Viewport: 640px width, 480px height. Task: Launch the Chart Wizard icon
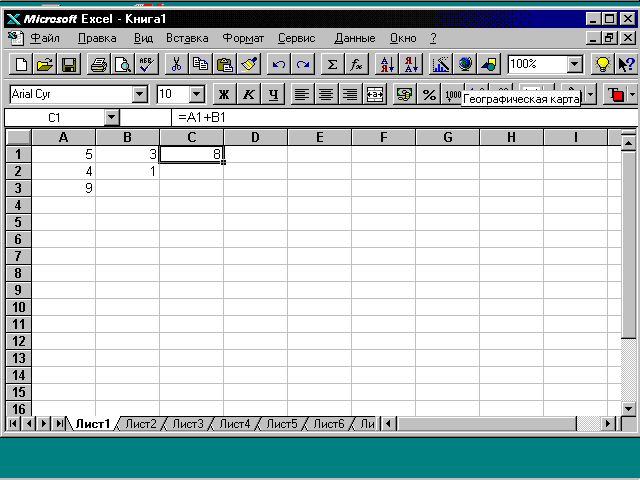[x=440, y=64]
